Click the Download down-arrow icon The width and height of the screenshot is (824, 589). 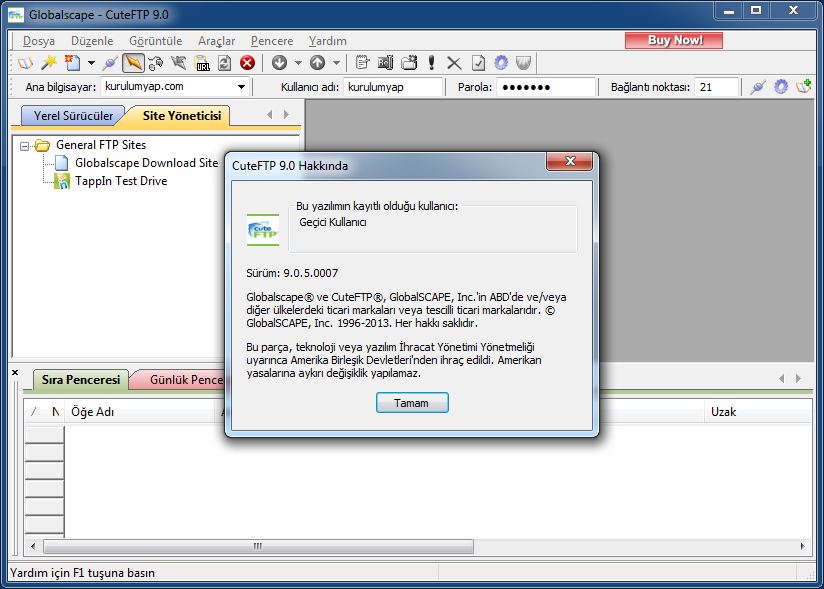point(280,63)
